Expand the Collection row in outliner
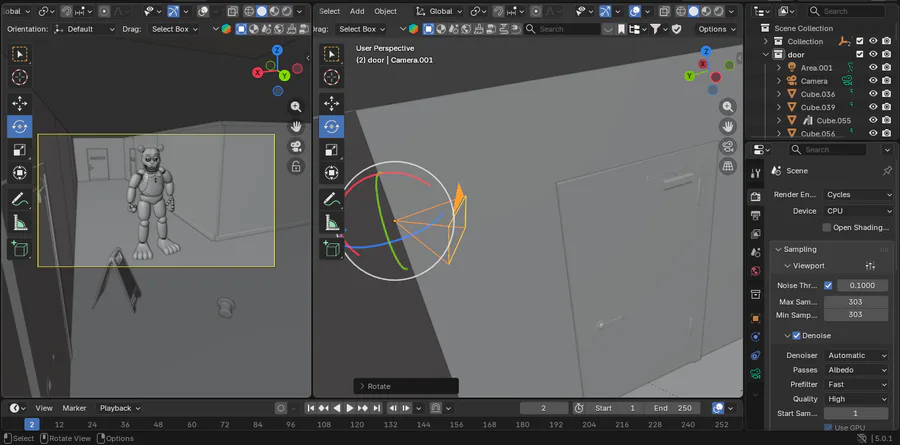 (766, 41)
